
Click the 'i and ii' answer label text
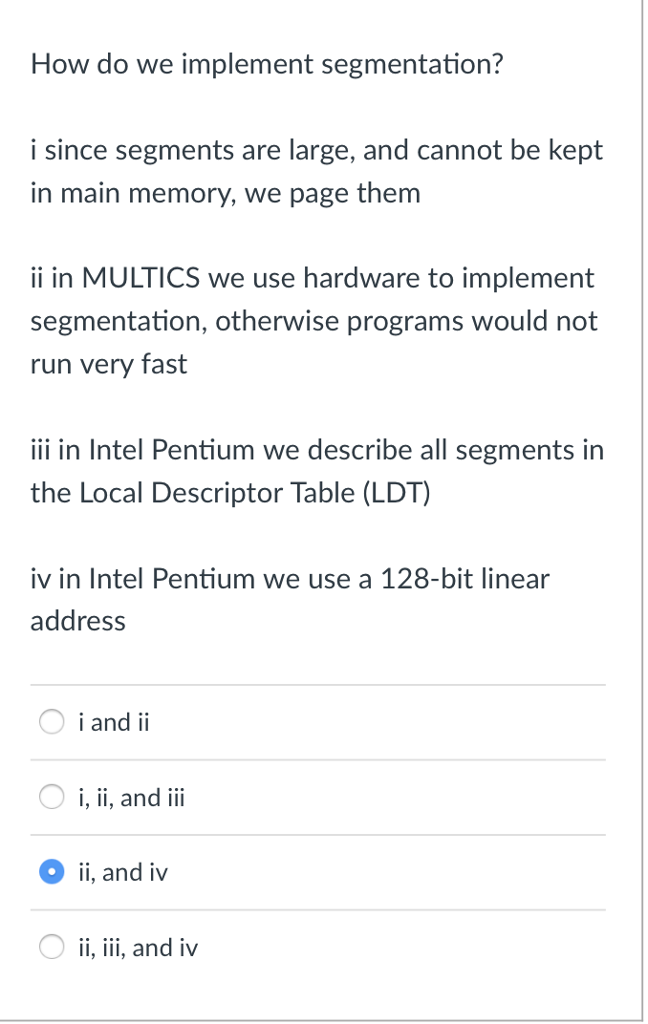pyautogui.click(x=113, y=721)
